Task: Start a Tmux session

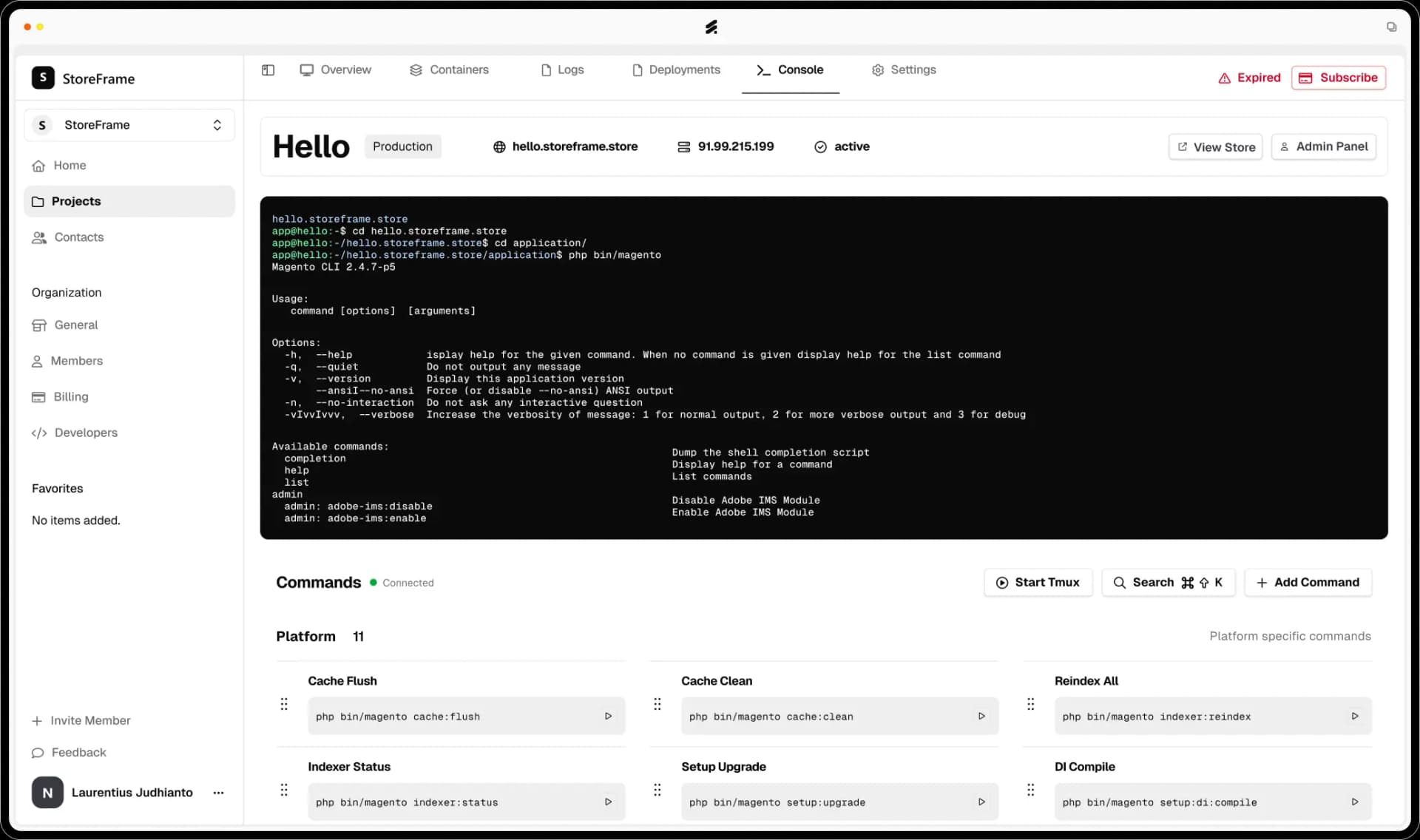Action: (1038, 582)
